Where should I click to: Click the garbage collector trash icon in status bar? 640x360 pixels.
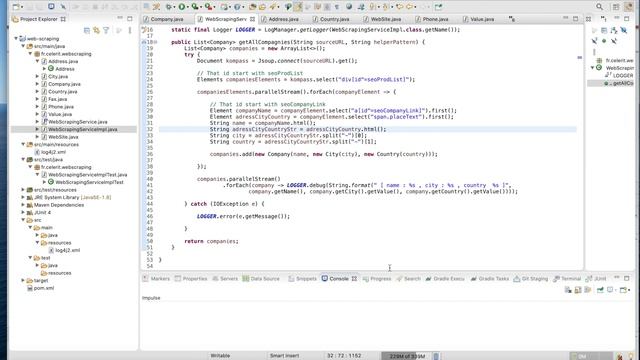(x=436, y=356)
